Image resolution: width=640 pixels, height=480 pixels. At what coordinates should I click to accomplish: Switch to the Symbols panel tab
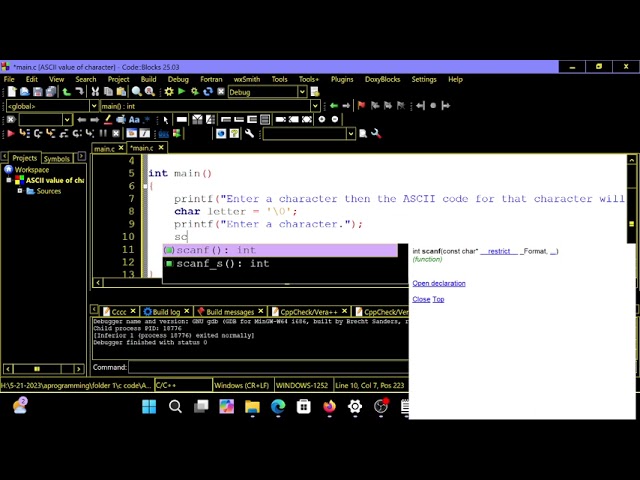point(57,158)
